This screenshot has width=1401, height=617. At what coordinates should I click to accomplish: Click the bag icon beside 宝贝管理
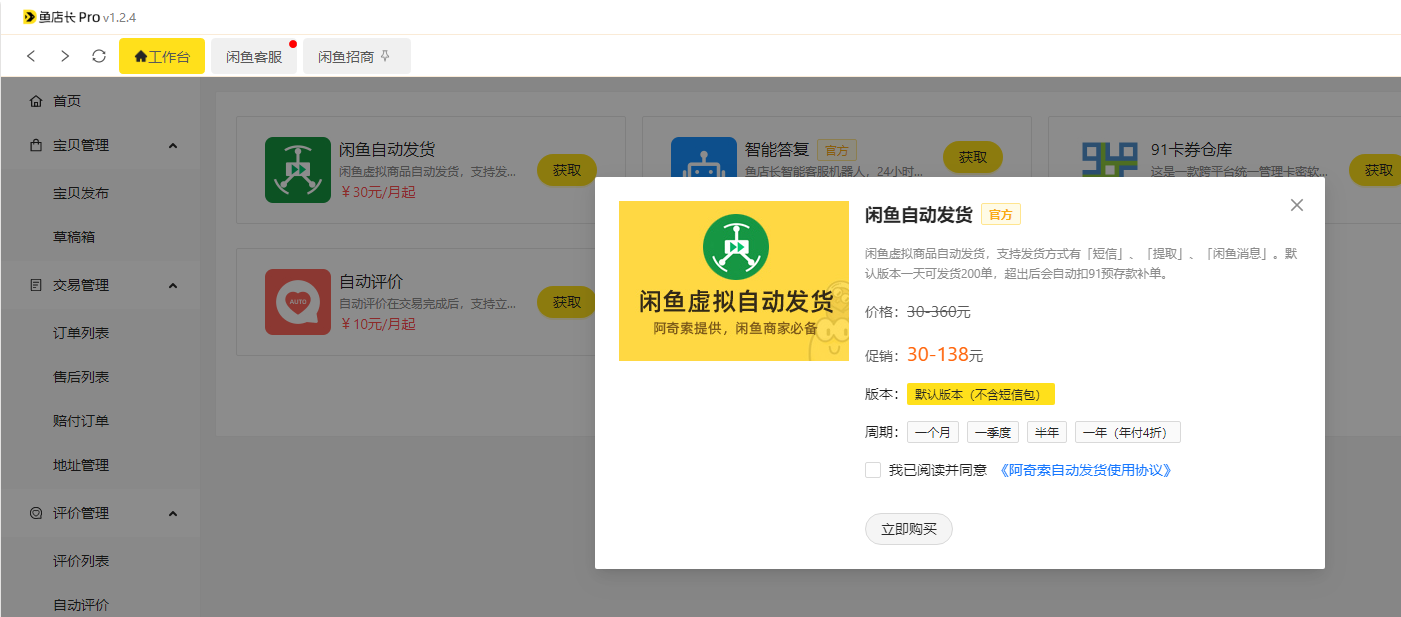click(x=36, y=145)
